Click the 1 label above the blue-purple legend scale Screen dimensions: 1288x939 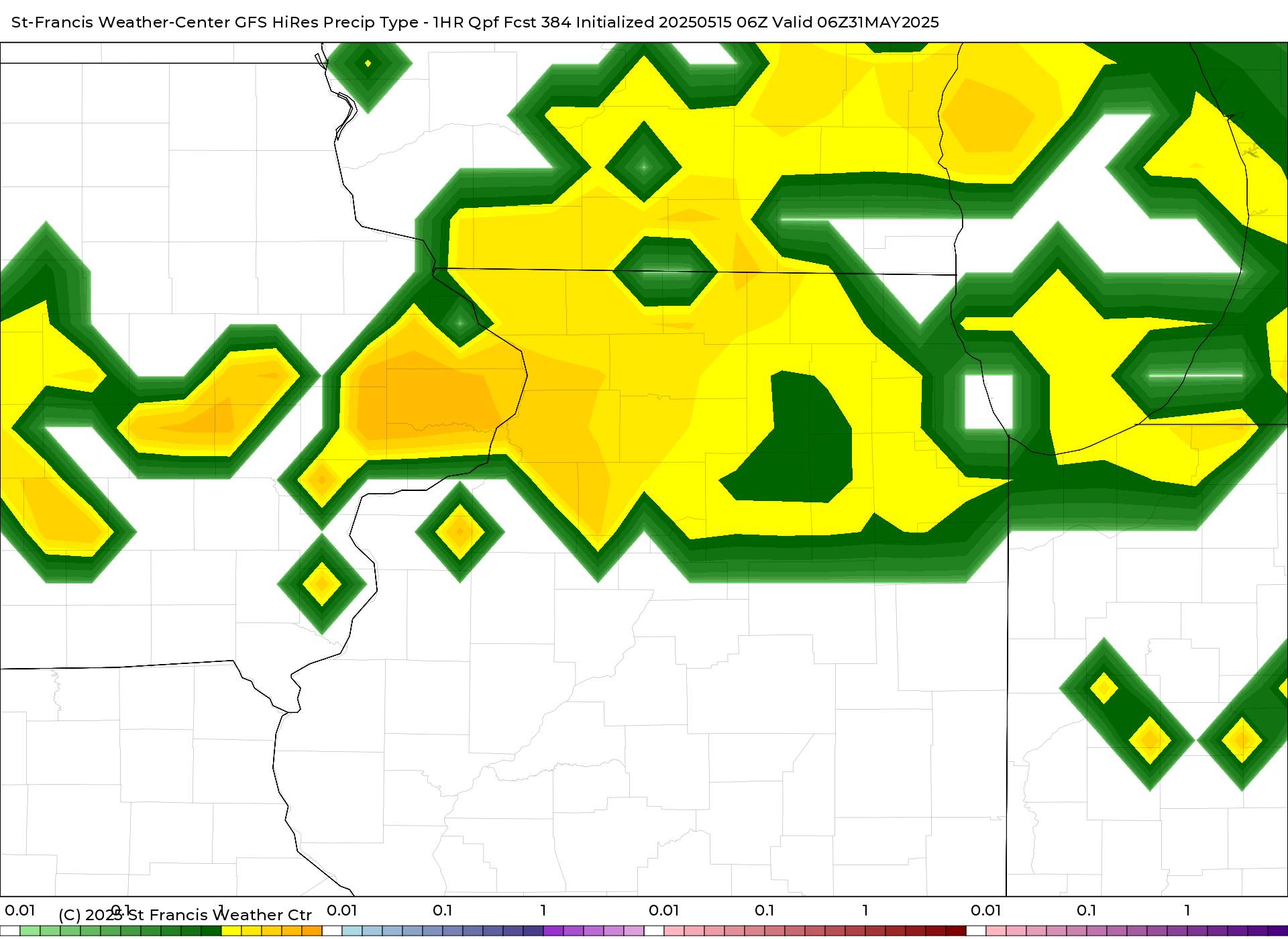[543, 910]
